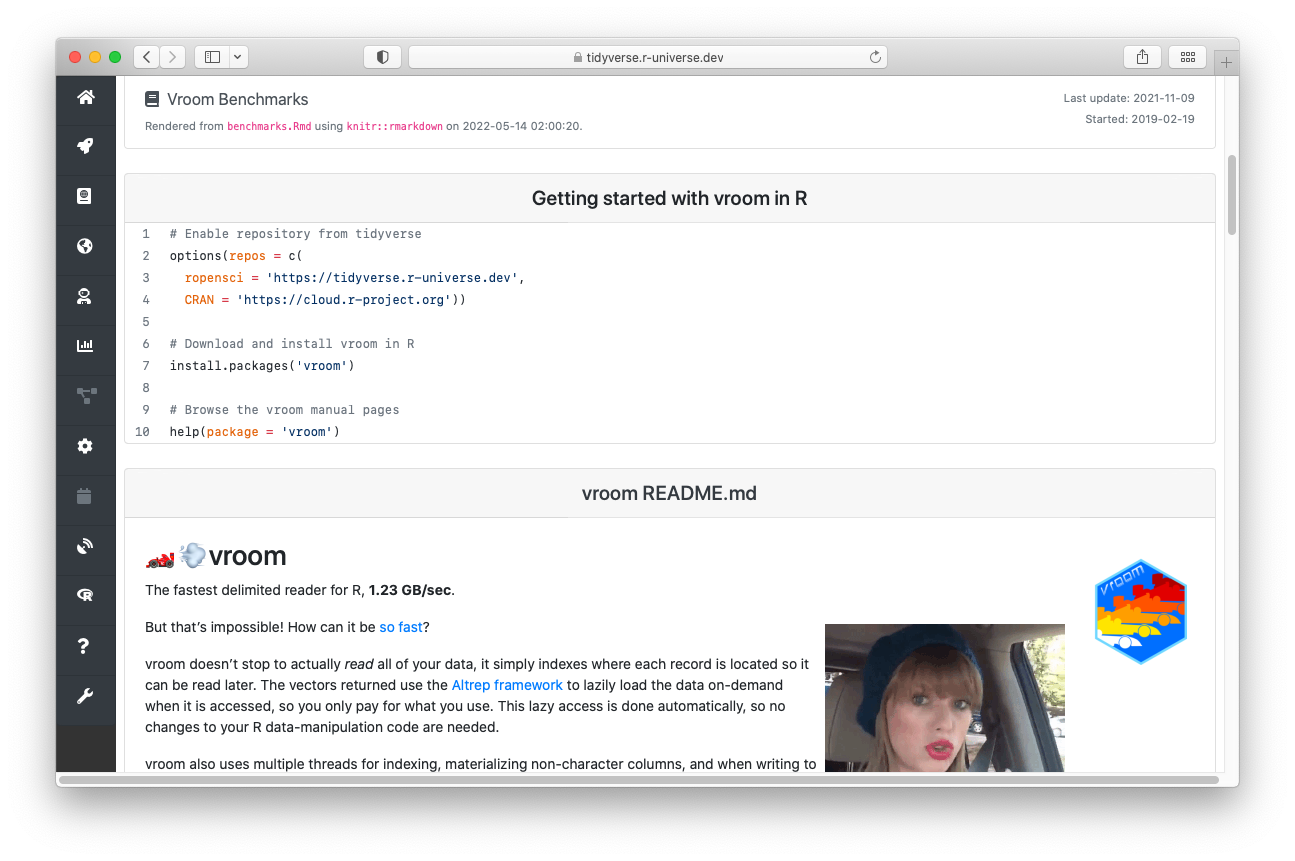Open the 'so fast' link
The width and height of the screenshot is (1295, 861).
[x=401, y=627]
